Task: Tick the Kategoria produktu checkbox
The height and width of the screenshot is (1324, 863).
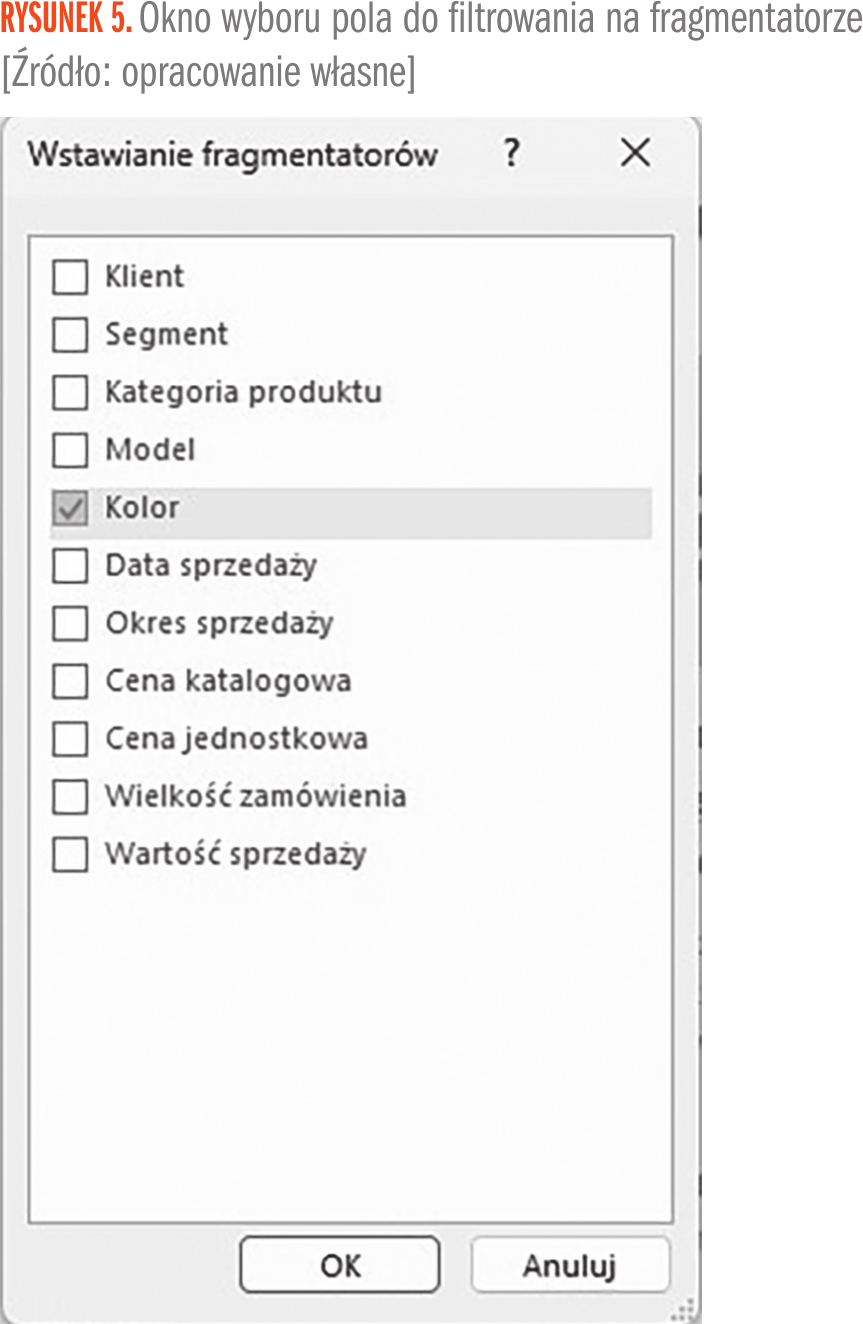Action: pyautogui.click(x=70, y=393)
